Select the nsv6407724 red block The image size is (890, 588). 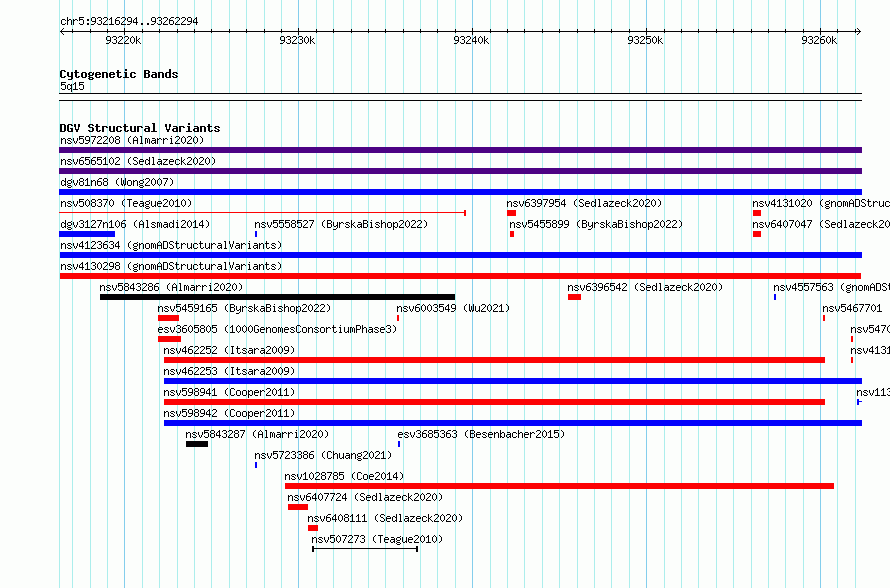(298, 507)
